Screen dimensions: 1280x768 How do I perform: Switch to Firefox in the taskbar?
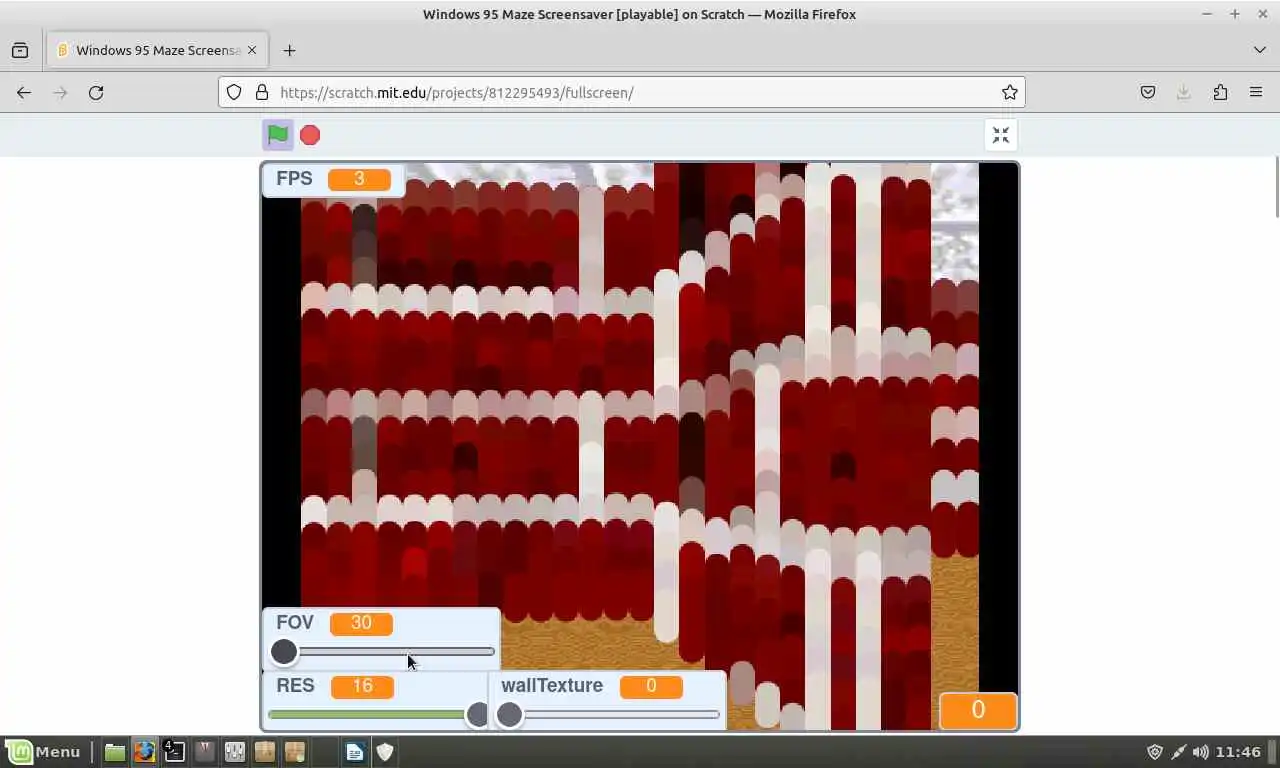pyautogui.click(x=145, y=752)
